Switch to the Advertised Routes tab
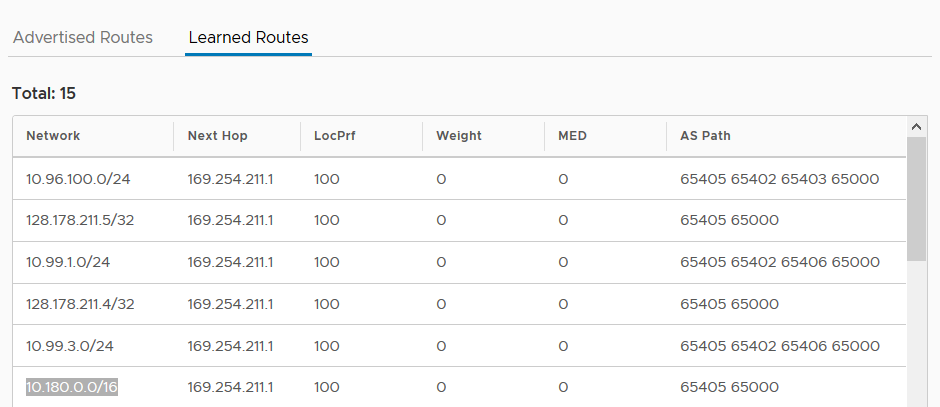The height and width of the screenshot is (407, 940). [83, 37]
